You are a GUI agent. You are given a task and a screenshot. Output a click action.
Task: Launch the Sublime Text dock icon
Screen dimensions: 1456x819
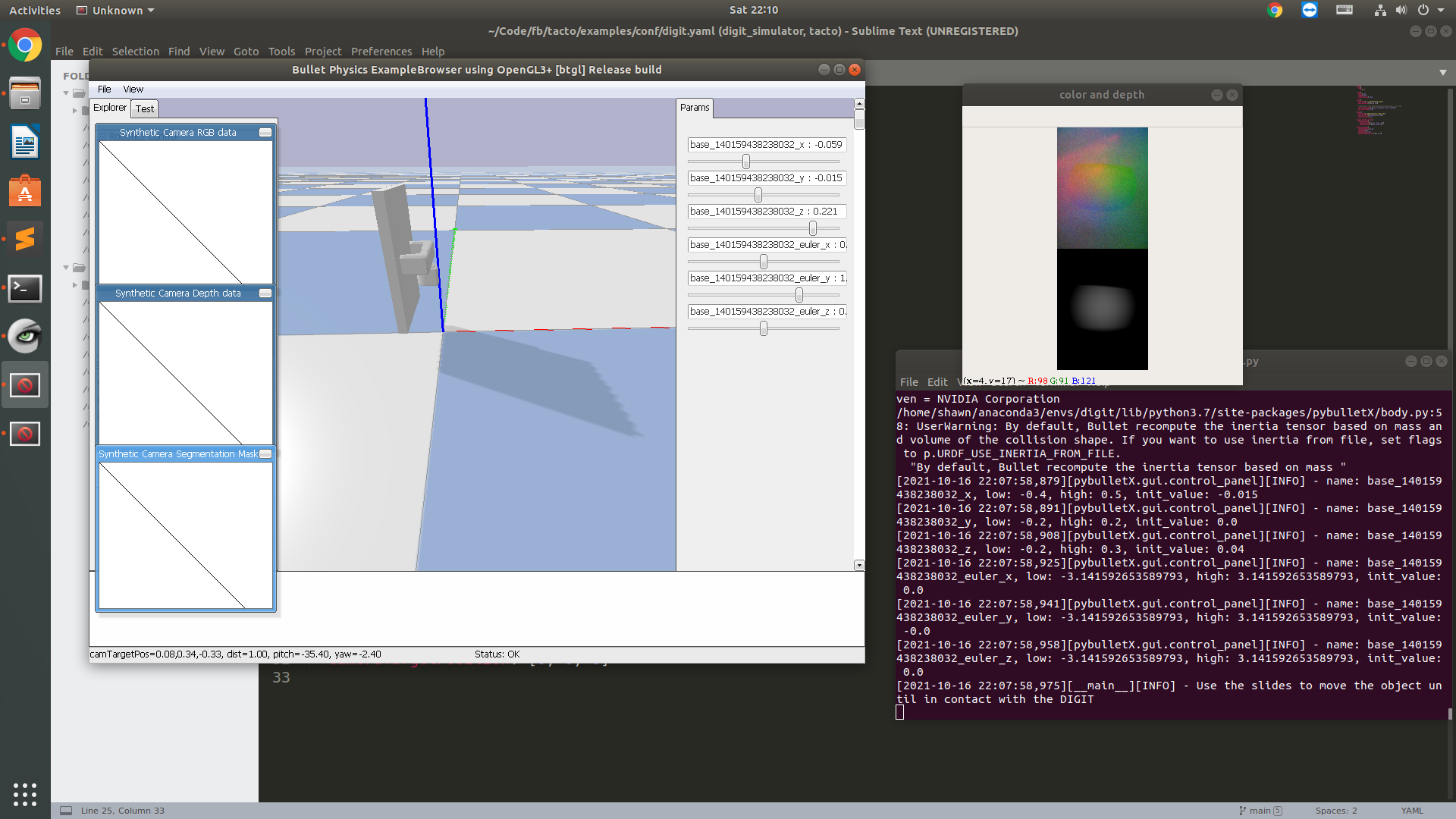click(25, 239)
